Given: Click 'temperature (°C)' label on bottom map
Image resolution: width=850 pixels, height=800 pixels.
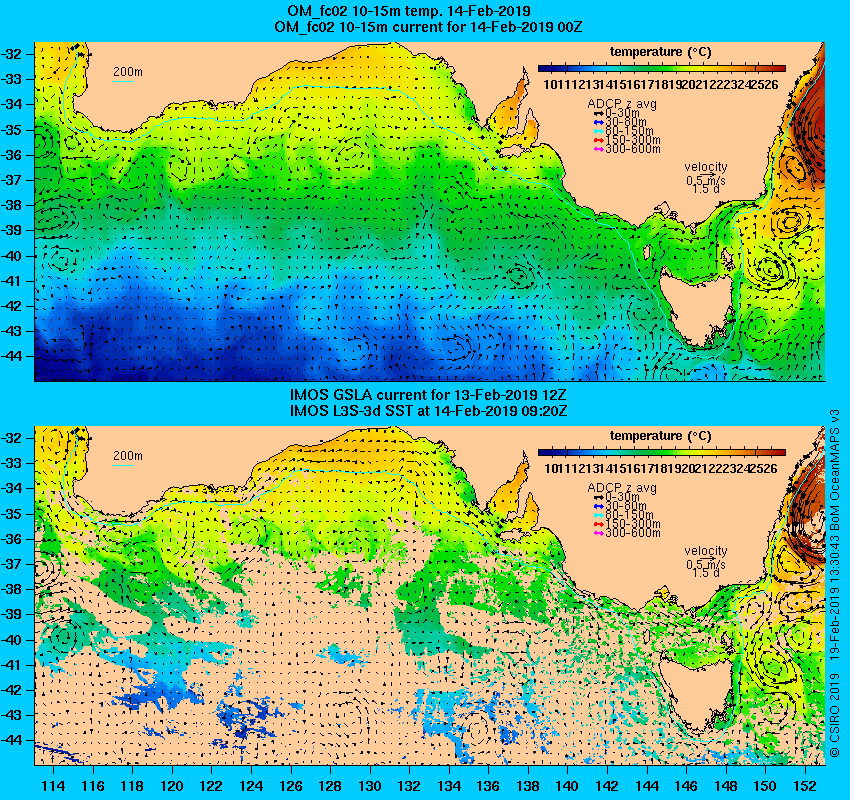Looking at the screenshot, I should 661,436.
